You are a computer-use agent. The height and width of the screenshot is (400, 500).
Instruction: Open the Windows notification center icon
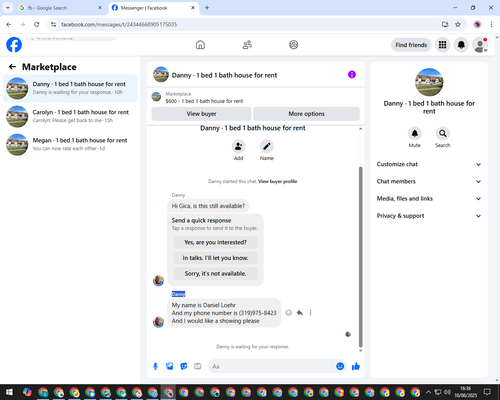pyautogui.click(x=487, y=392)
